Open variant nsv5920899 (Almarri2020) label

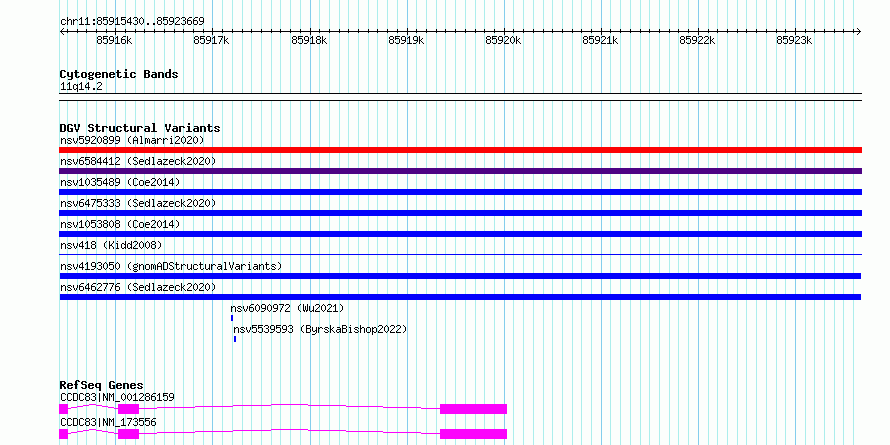click(x=132, y=140)
